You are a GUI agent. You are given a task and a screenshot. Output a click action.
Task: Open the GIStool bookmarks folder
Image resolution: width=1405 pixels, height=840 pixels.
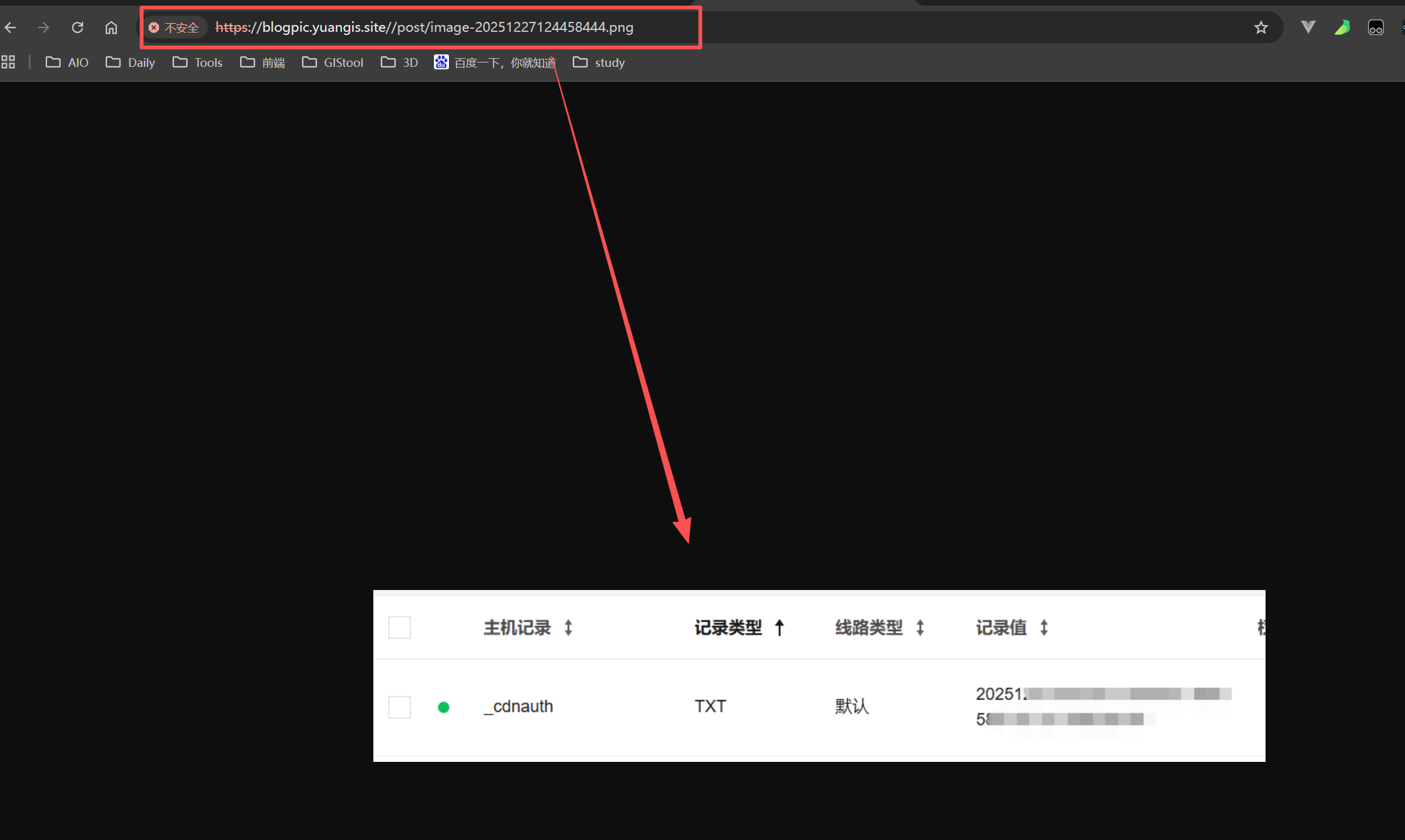(333, 62)
